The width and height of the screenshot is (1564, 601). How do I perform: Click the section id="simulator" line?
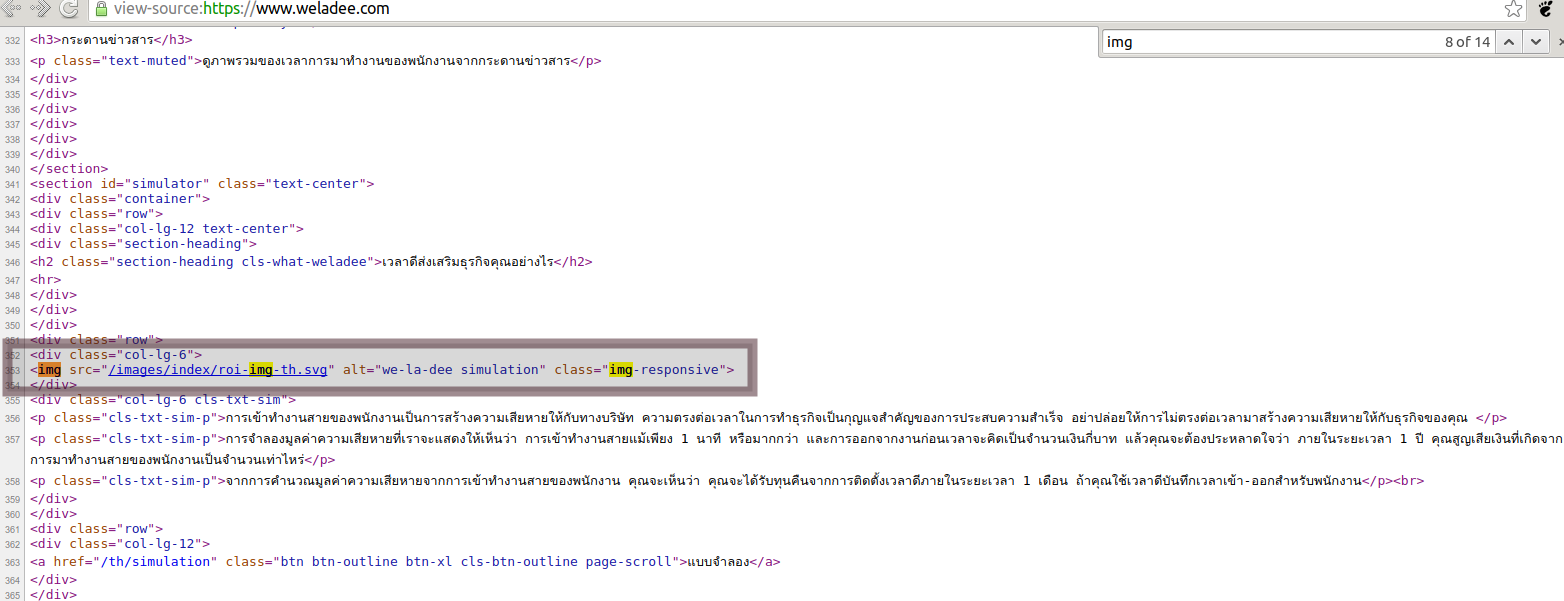point(202,184)
